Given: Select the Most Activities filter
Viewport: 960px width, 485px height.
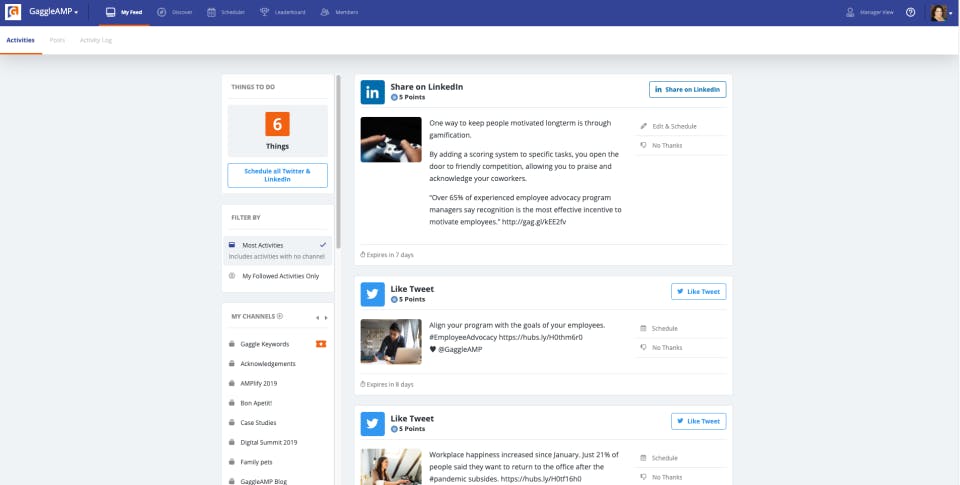Looking at the screenshot, I should tap(277, 250).
